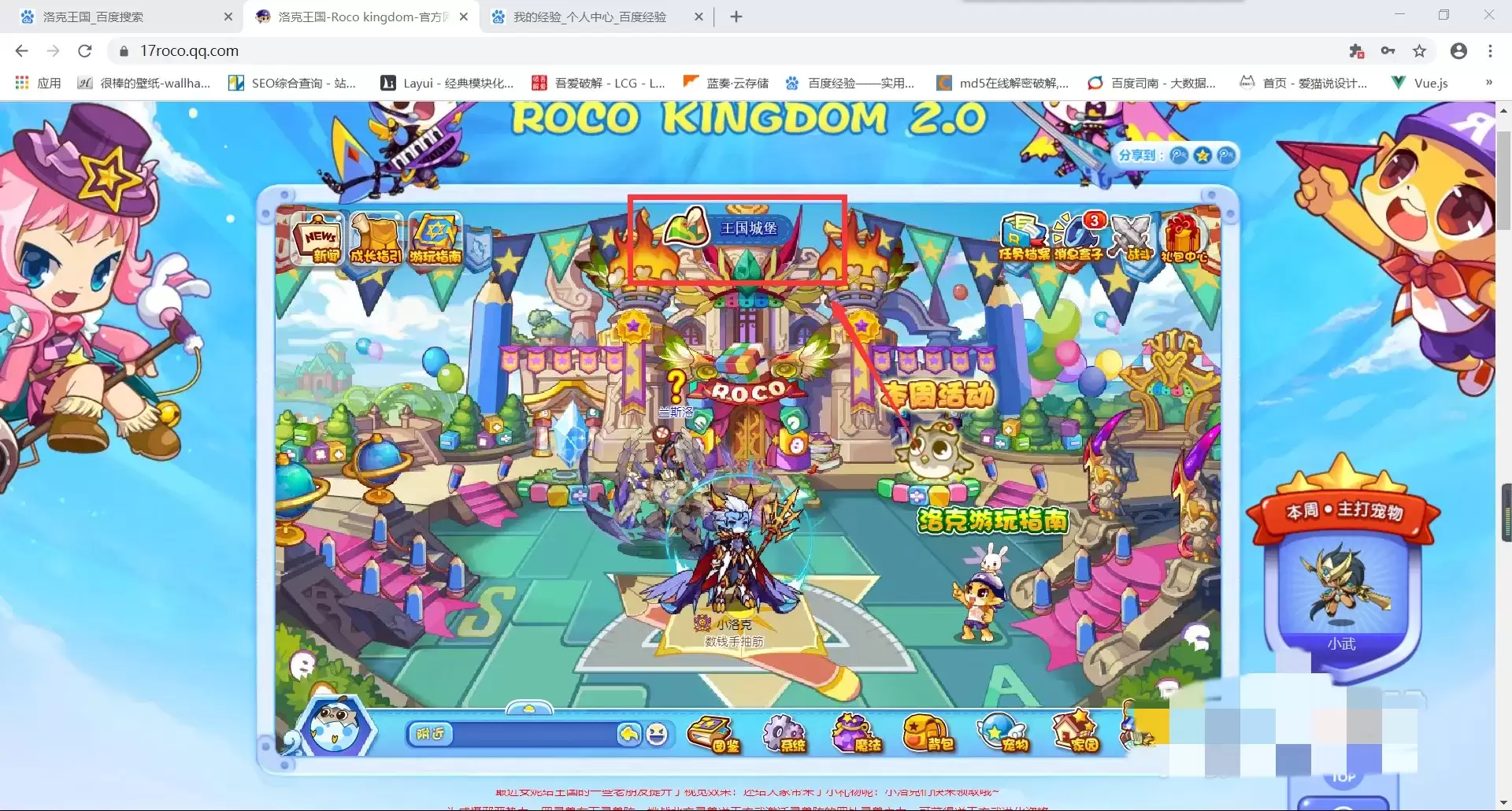Open the Vue.js bookmark
1512x811 pixels.
click(1419, 83)
